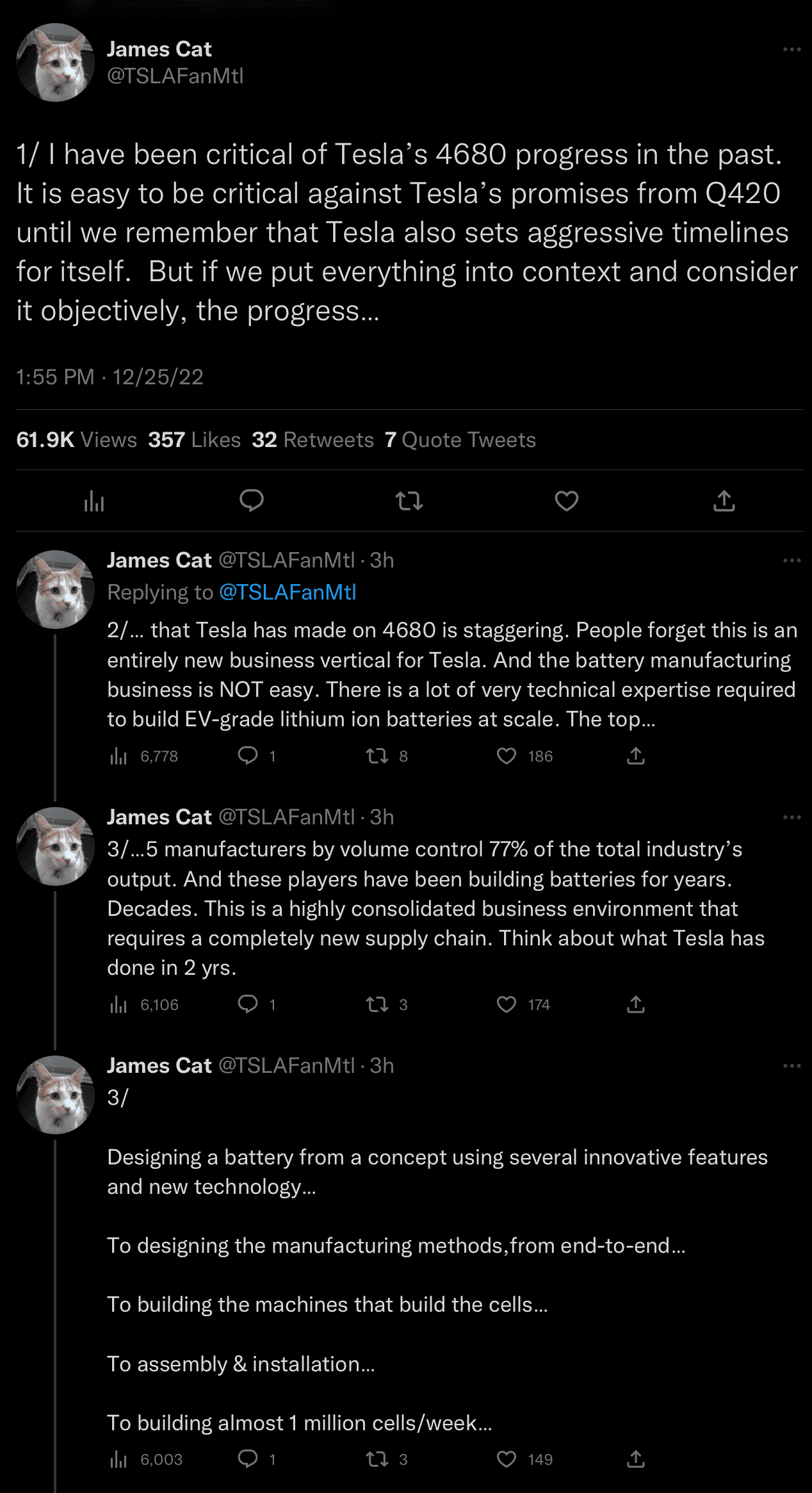Share the tweet about 77% industry output
The height and width of the screenshot is (1493, 812).
[635, 1004]
